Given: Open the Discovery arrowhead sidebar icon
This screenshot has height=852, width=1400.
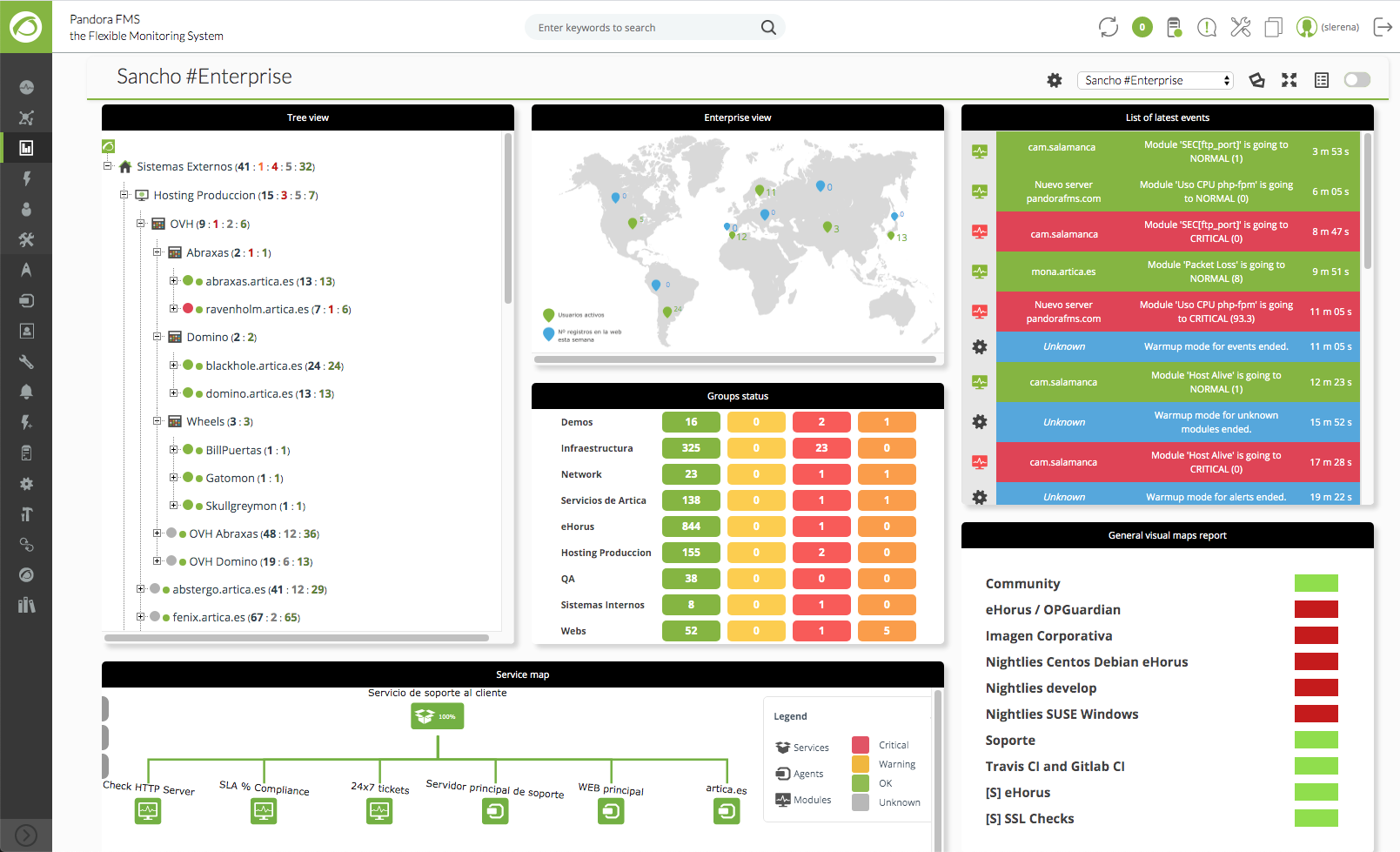Looking at the screenshot, I should pyautogui.click(x=26, y=270).
